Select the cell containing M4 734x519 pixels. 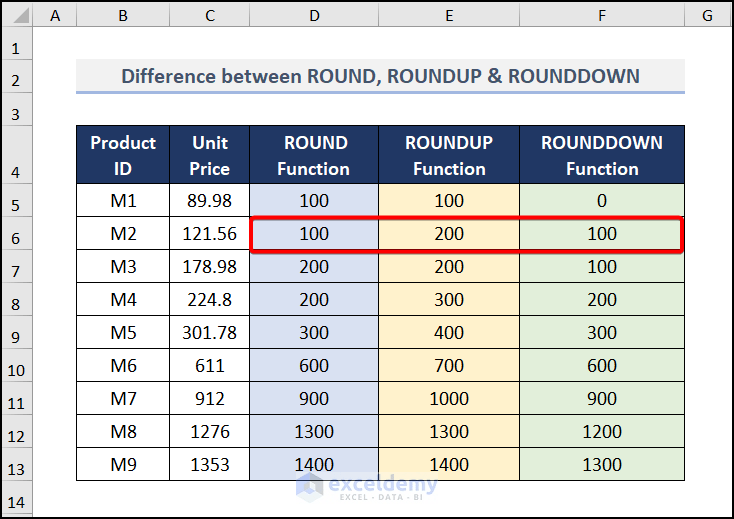pyautogui.click(x=123, y=300)
